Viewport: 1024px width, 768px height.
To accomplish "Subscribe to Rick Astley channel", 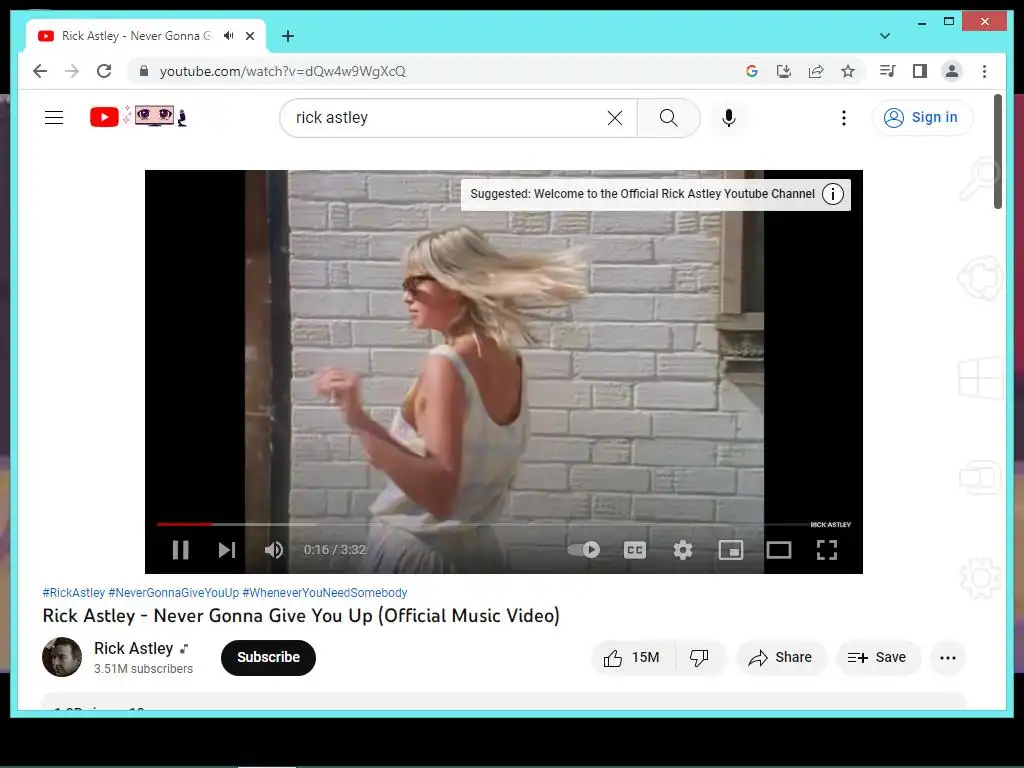I will click(268, 658).
